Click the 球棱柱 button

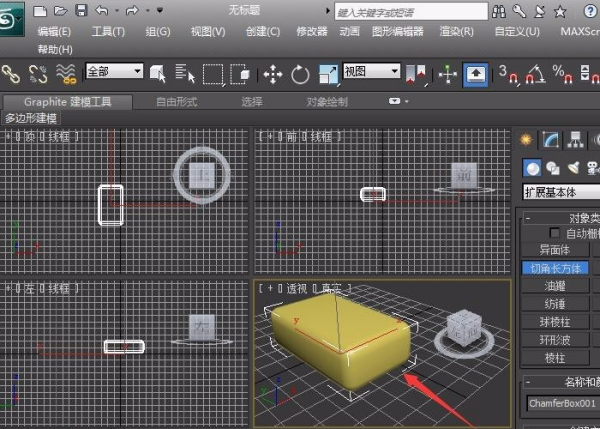pyautogui.click(x=555, y=322)
